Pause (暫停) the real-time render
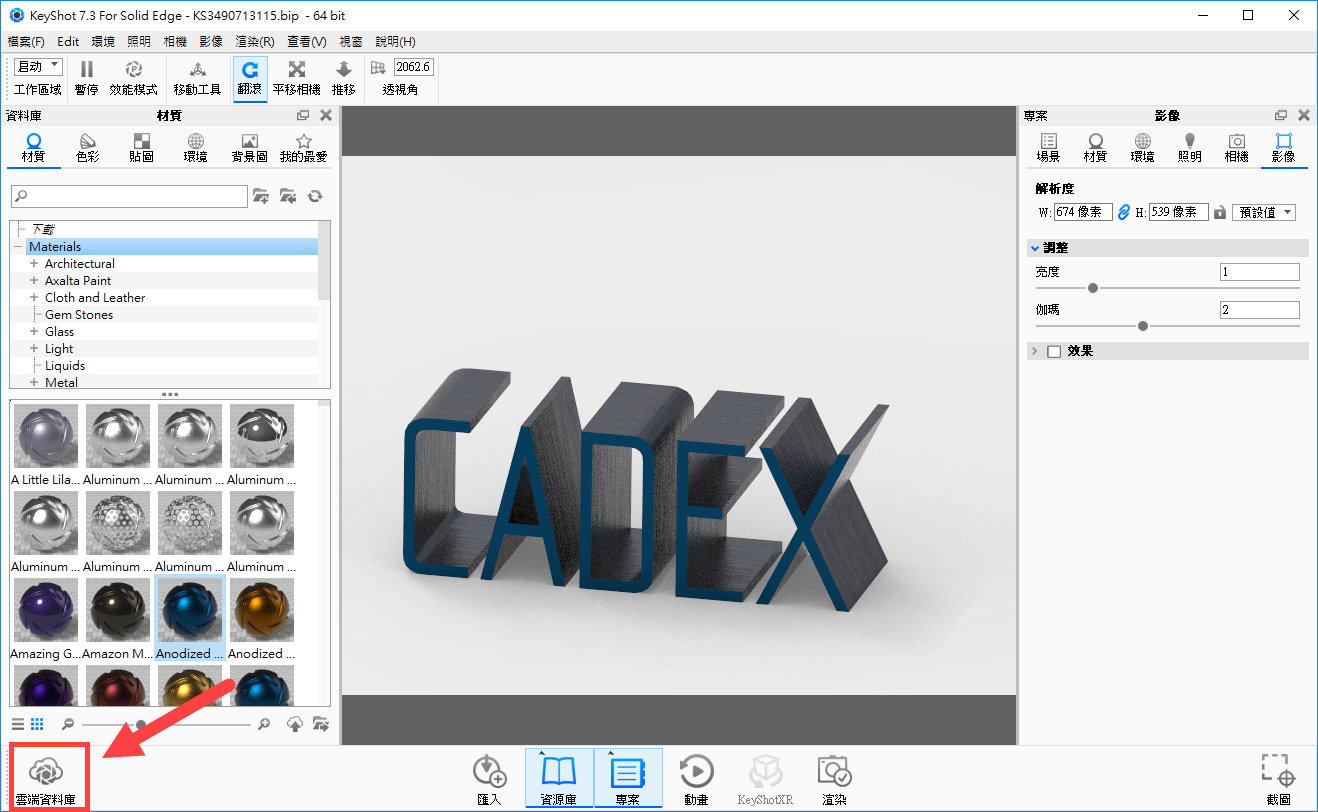The height and width of the screenshot is (812, 1318). (x=87, y=78)
